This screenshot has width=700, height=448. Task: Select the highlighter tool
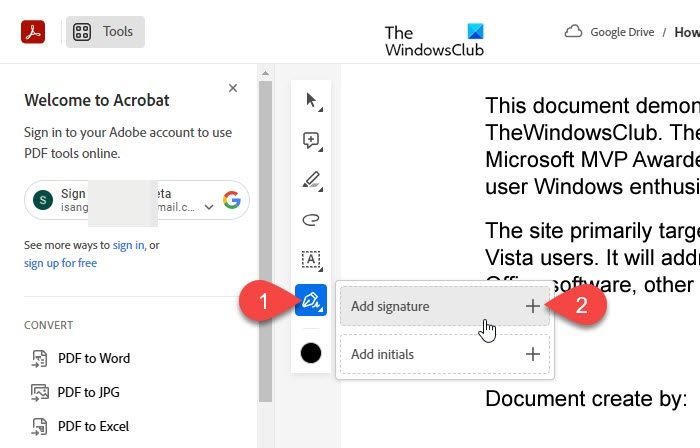(x=311, y=181)
